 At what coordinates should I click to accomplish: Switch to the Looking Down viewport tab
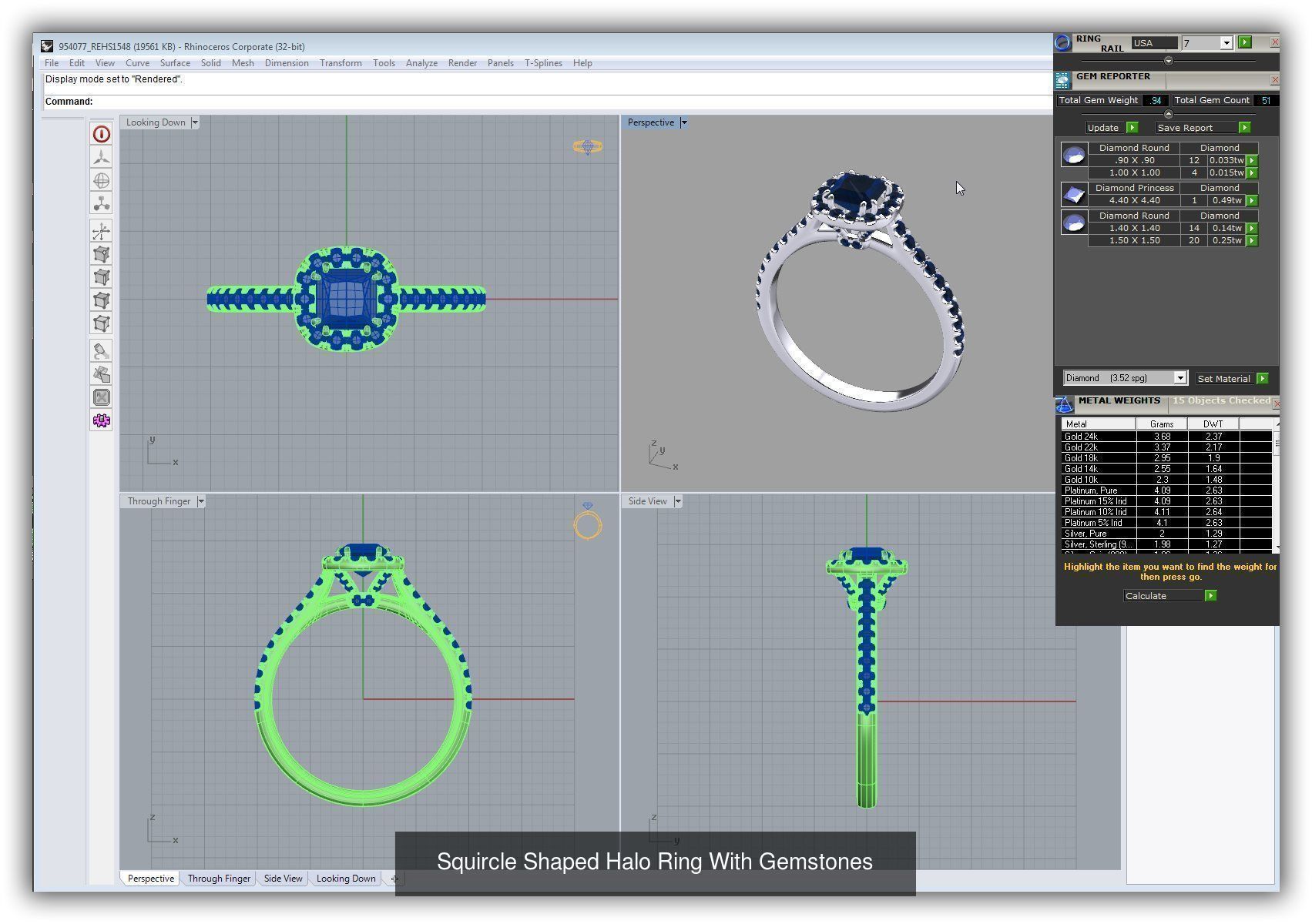coord(346,879)
